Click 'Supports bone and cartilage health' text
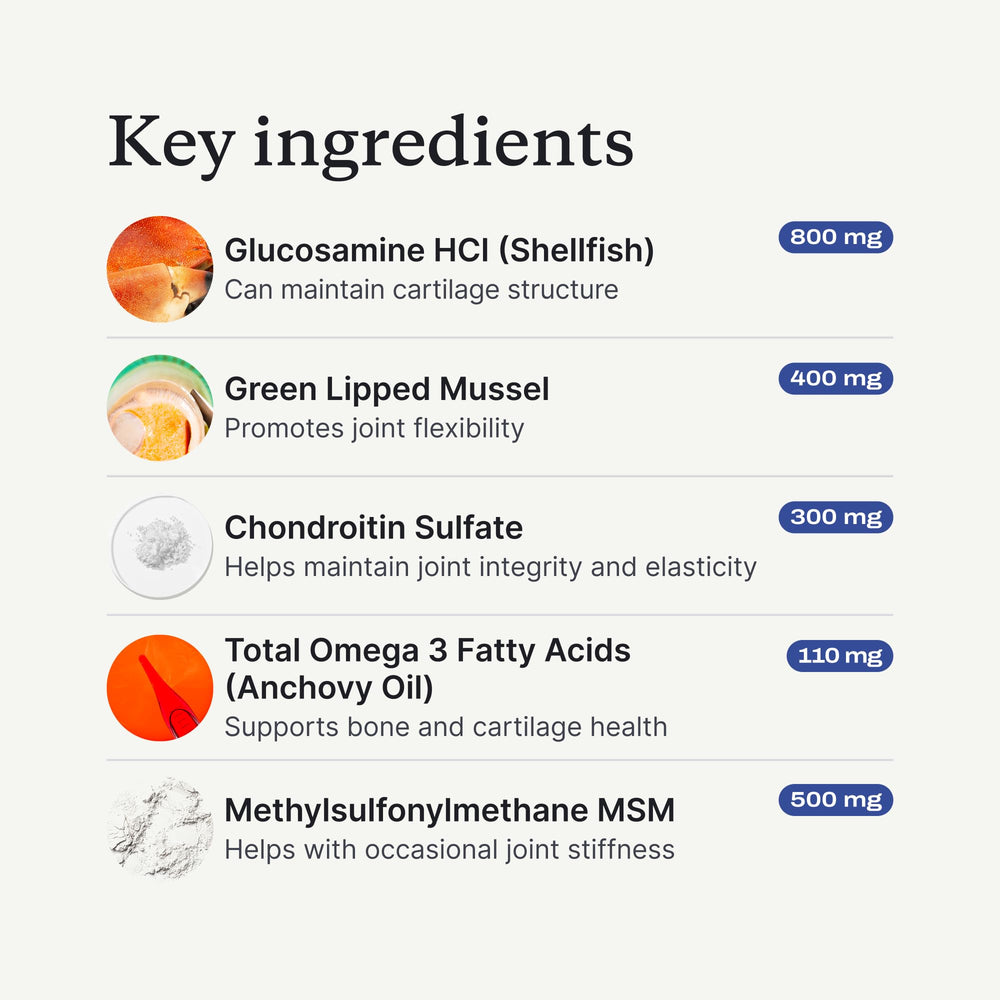The image size is (1000, 1000). [446, 727]
